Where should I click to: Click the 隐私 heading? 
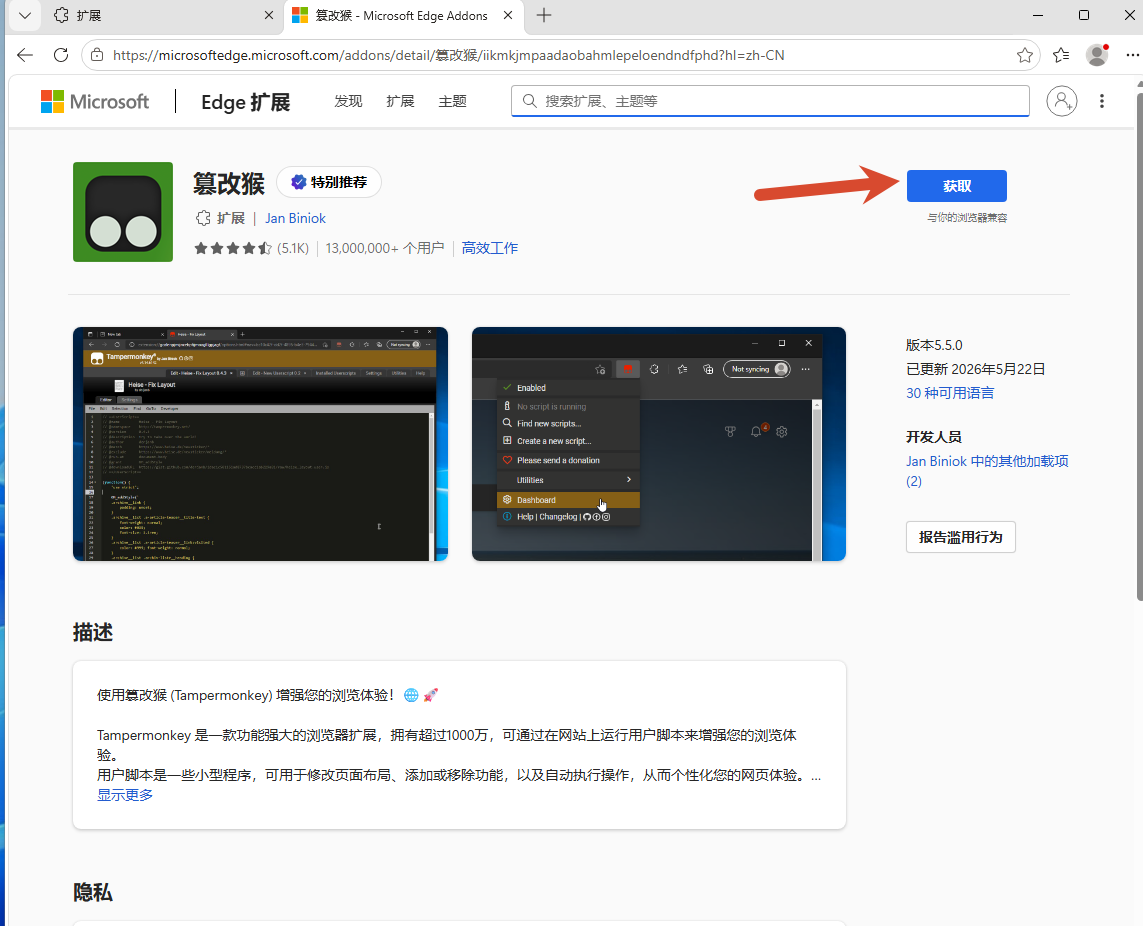(93, 892)
